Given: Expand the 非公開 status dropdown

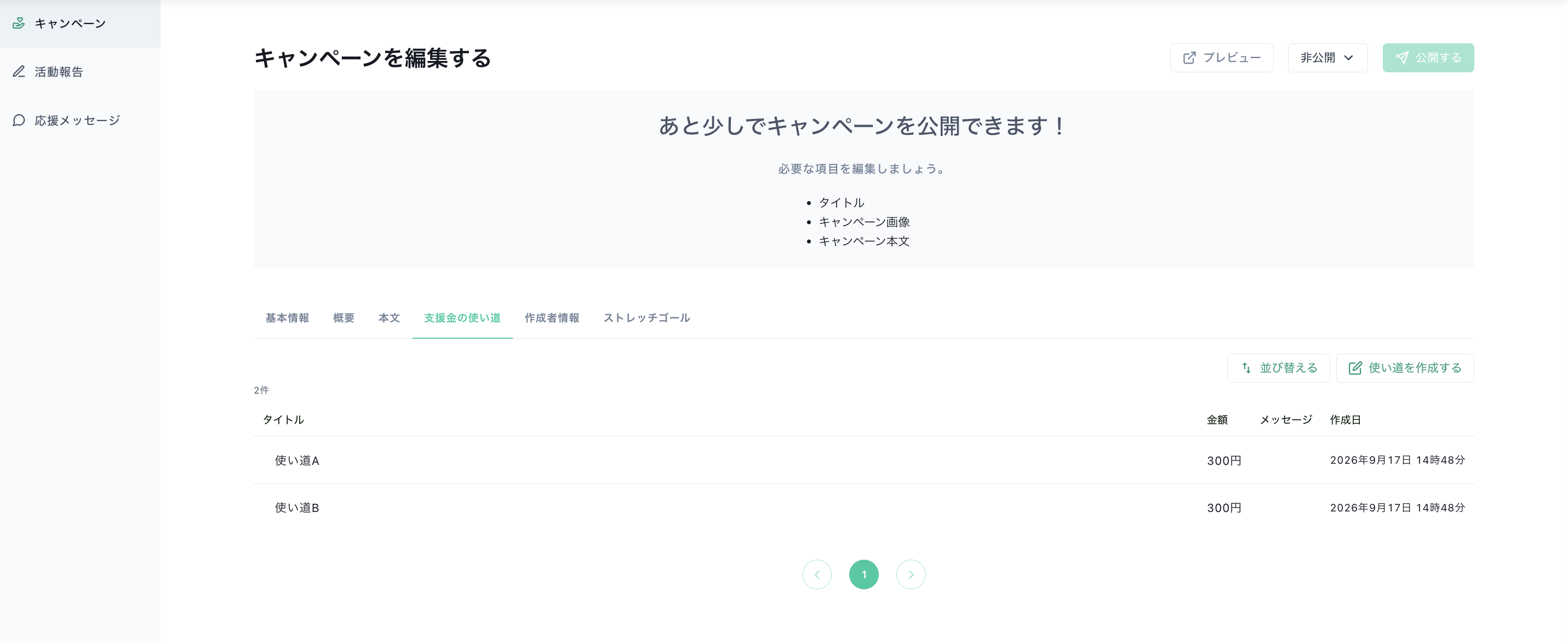Looking at the screenshot, I should (1327, 58).
